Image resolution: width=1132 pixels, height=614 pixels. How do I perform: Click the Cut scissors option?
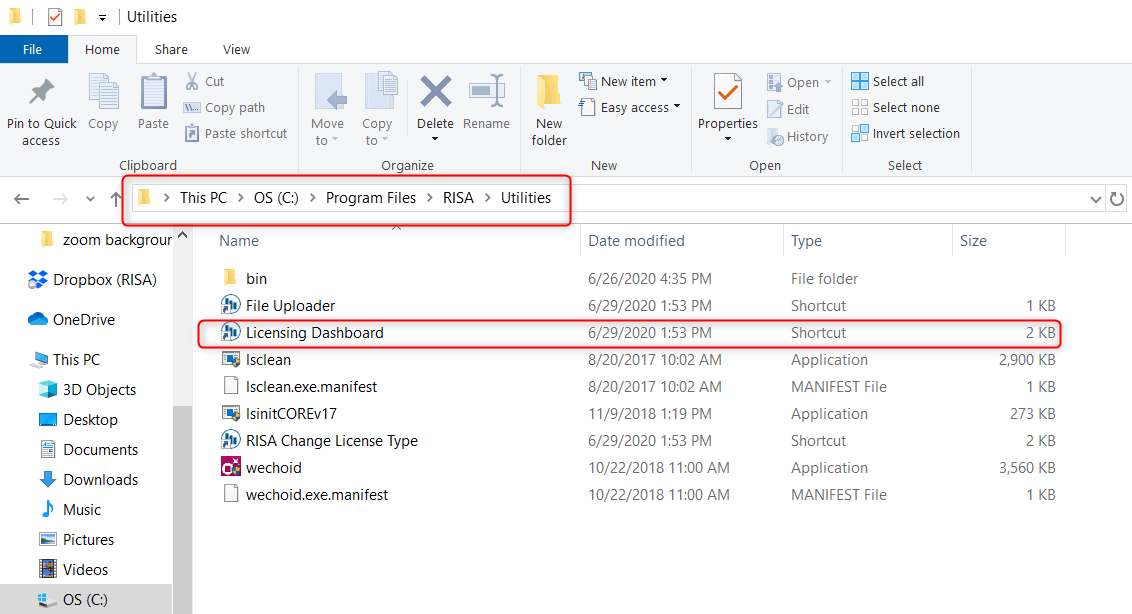204,81
